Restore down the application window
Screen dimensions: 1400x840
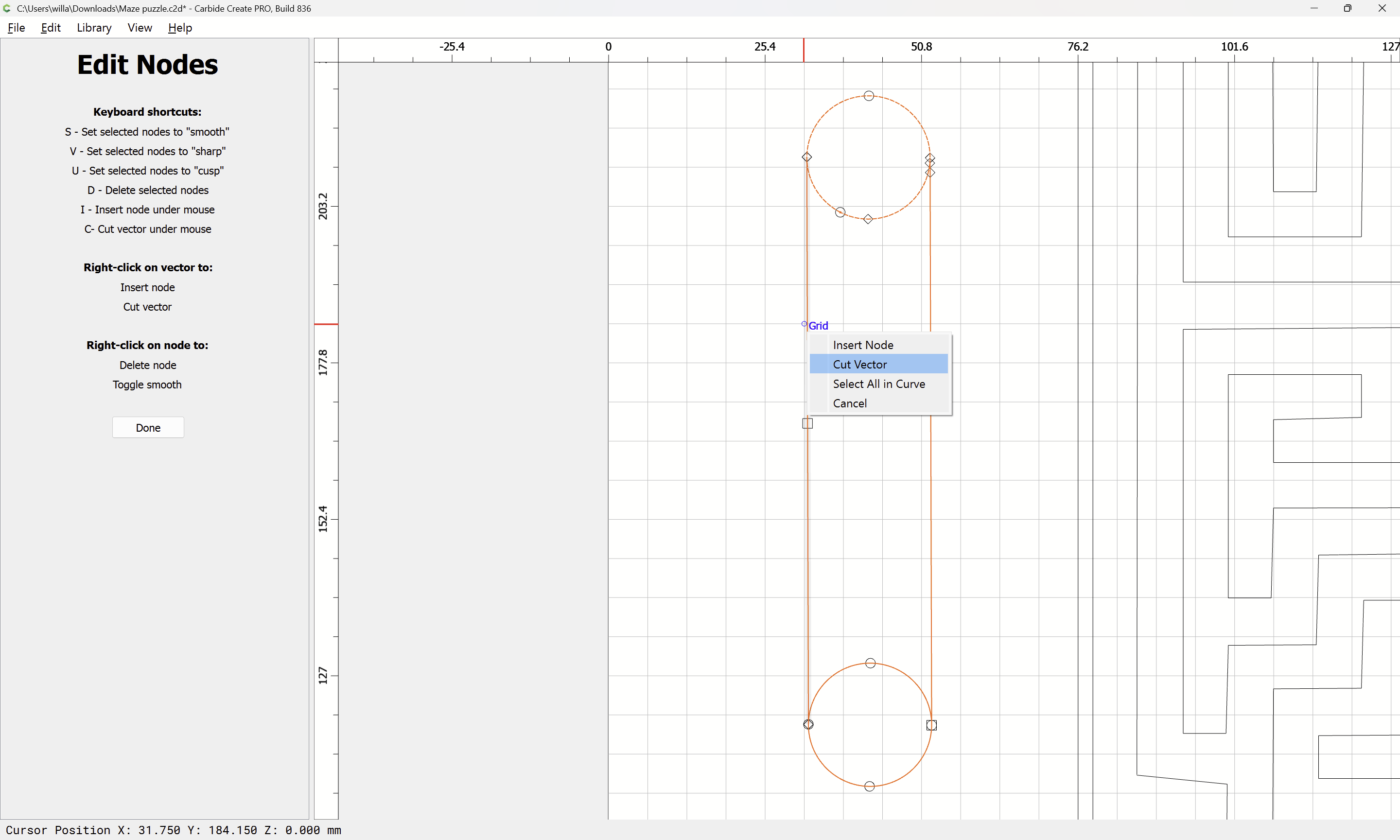point(1347,8)
